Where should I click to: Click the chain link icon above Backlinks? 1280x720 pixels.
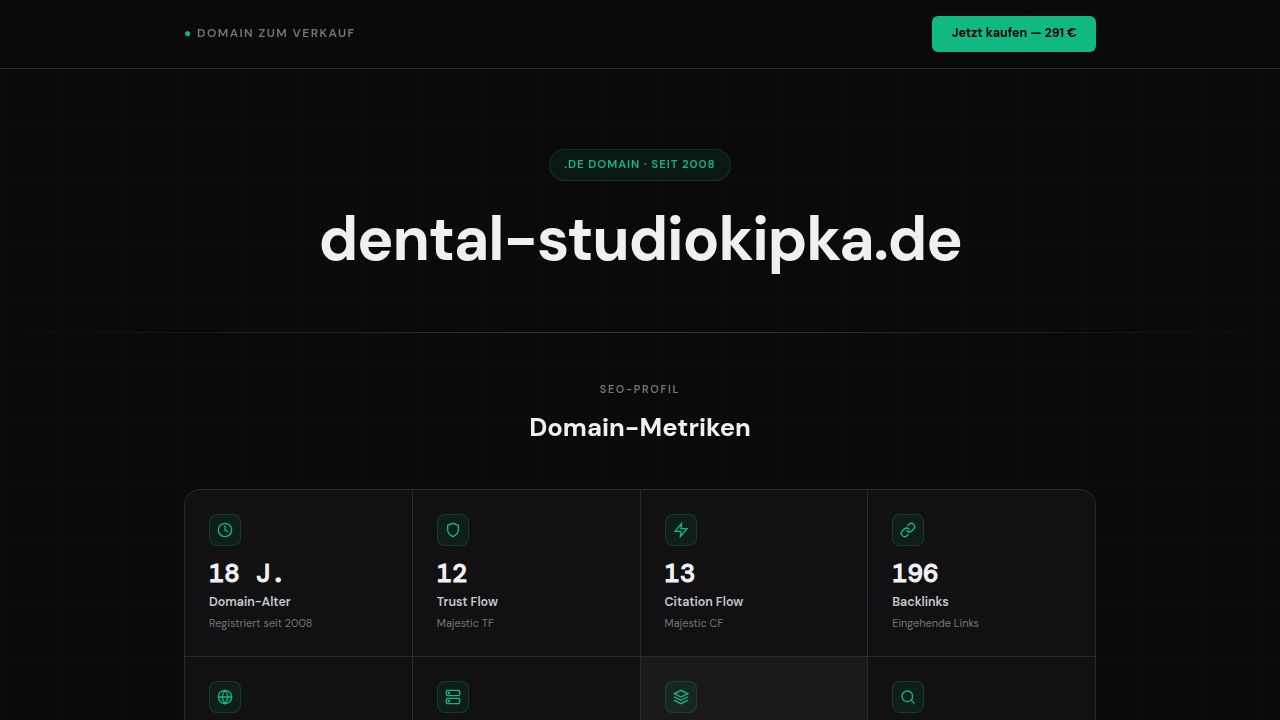(908, 530)
